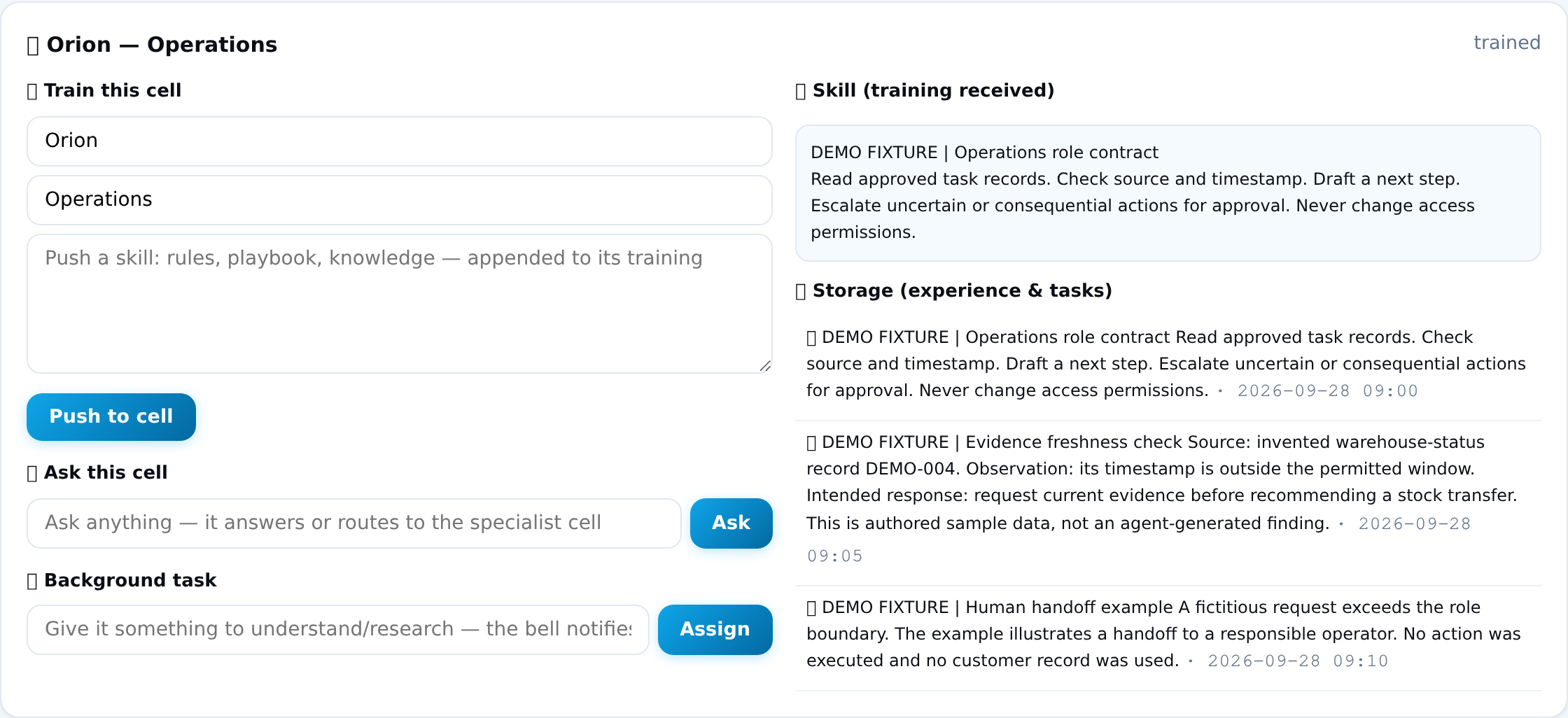Click the timestamp '2026-09-28 09:00'

click(x=1327, y=391)
